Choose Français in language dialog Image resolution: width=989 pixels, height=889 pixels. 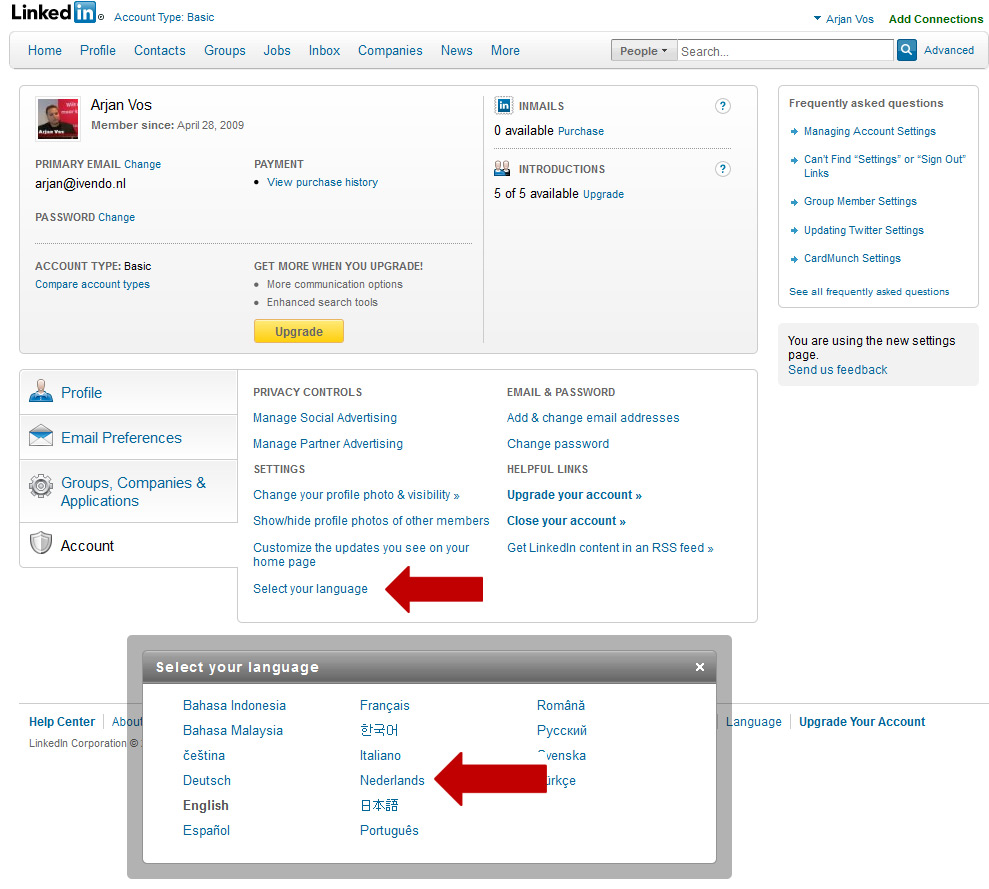point(385,705)
